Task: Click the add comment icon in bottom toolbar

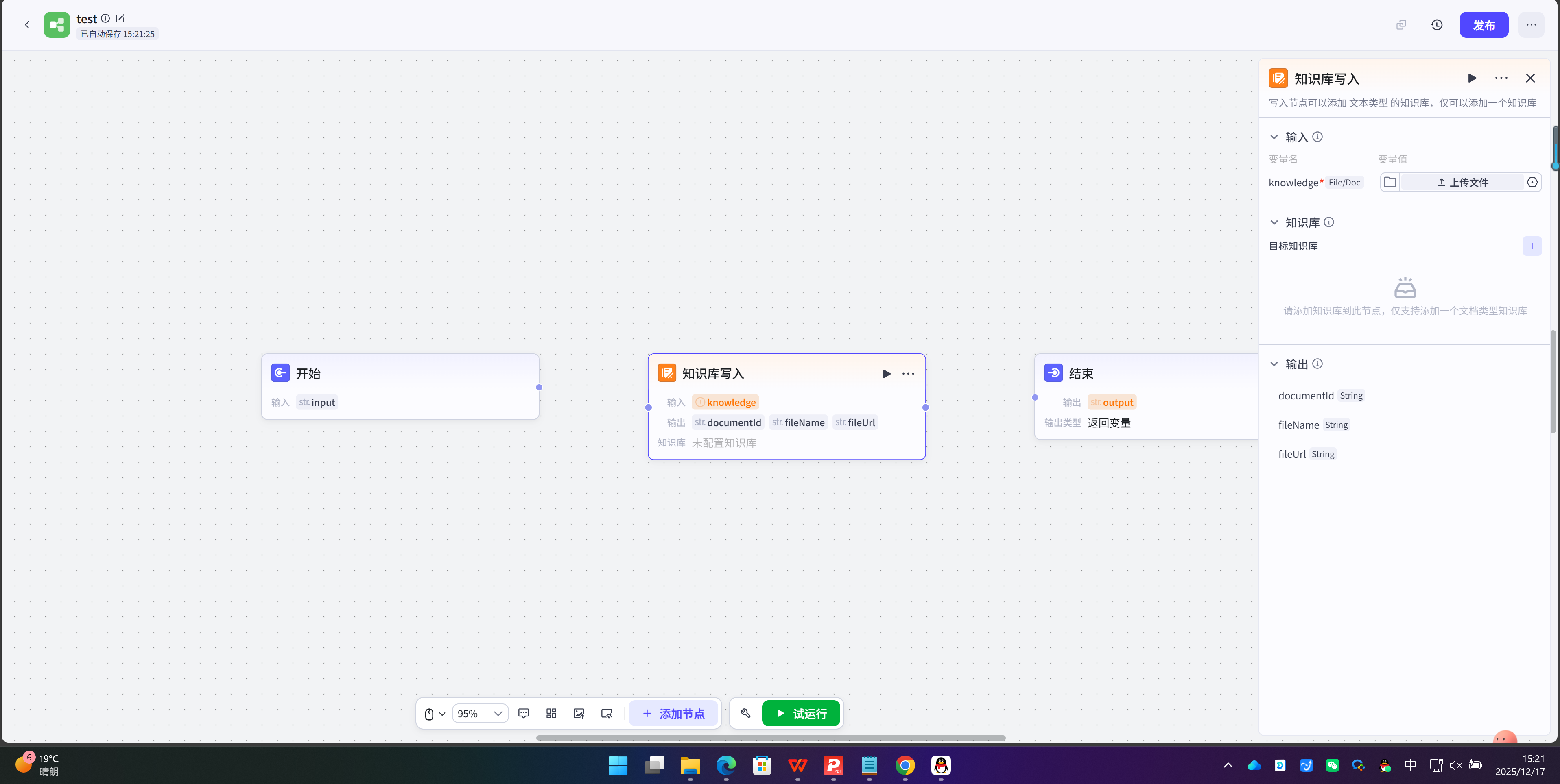Action: tap(524, 713)
